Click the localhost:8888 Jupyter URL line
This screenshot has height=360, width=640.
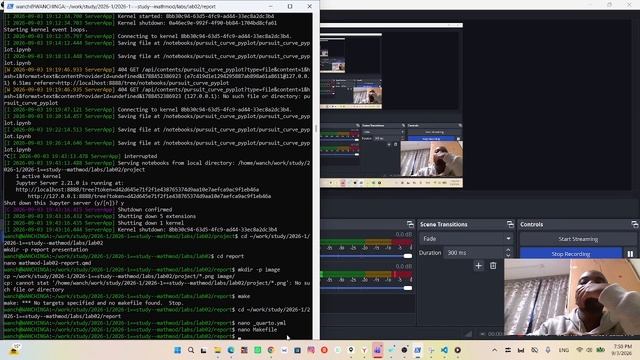click(x=137, y=189)
